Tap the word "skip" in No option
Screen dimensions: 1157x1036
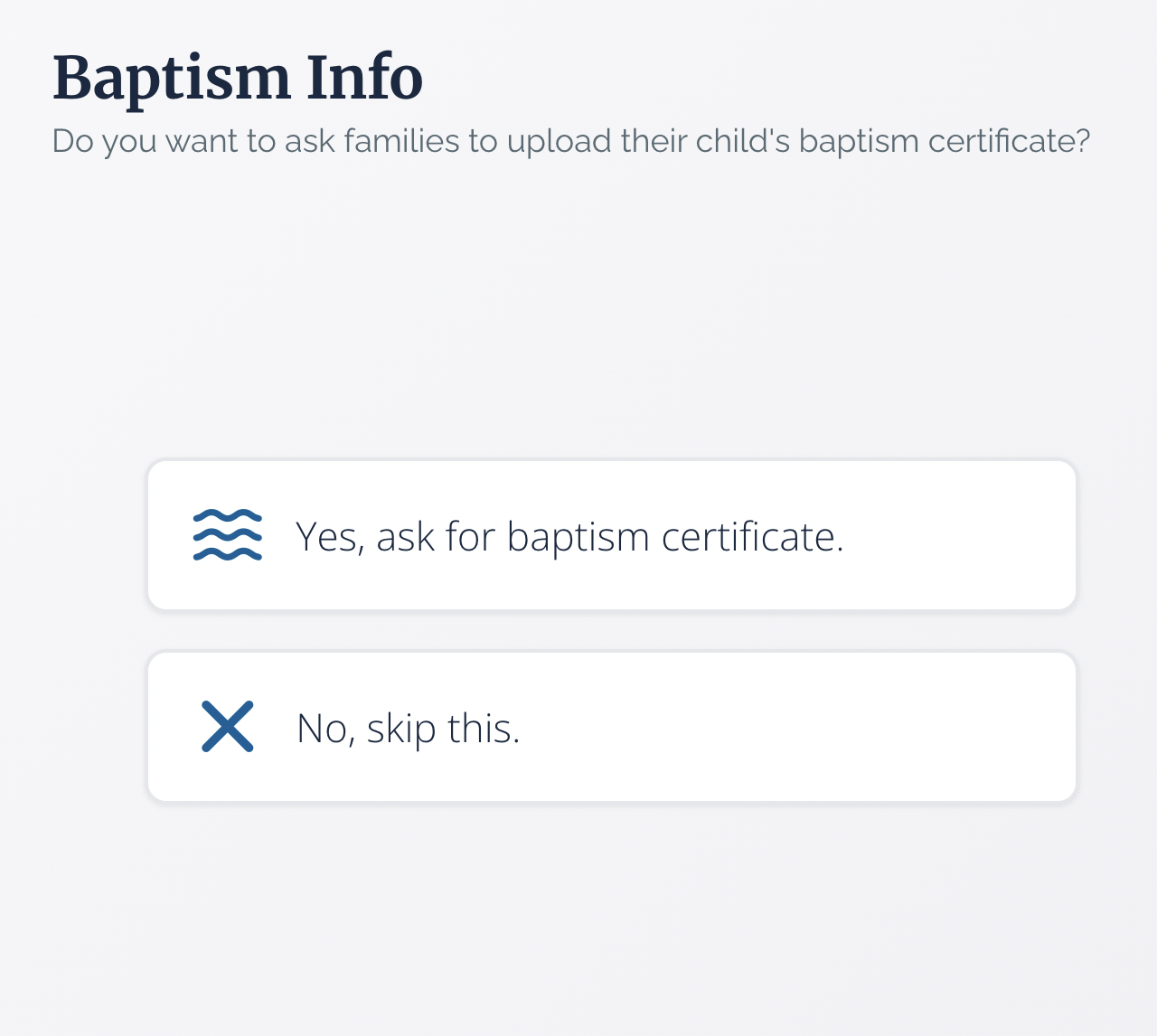point(401,729)
